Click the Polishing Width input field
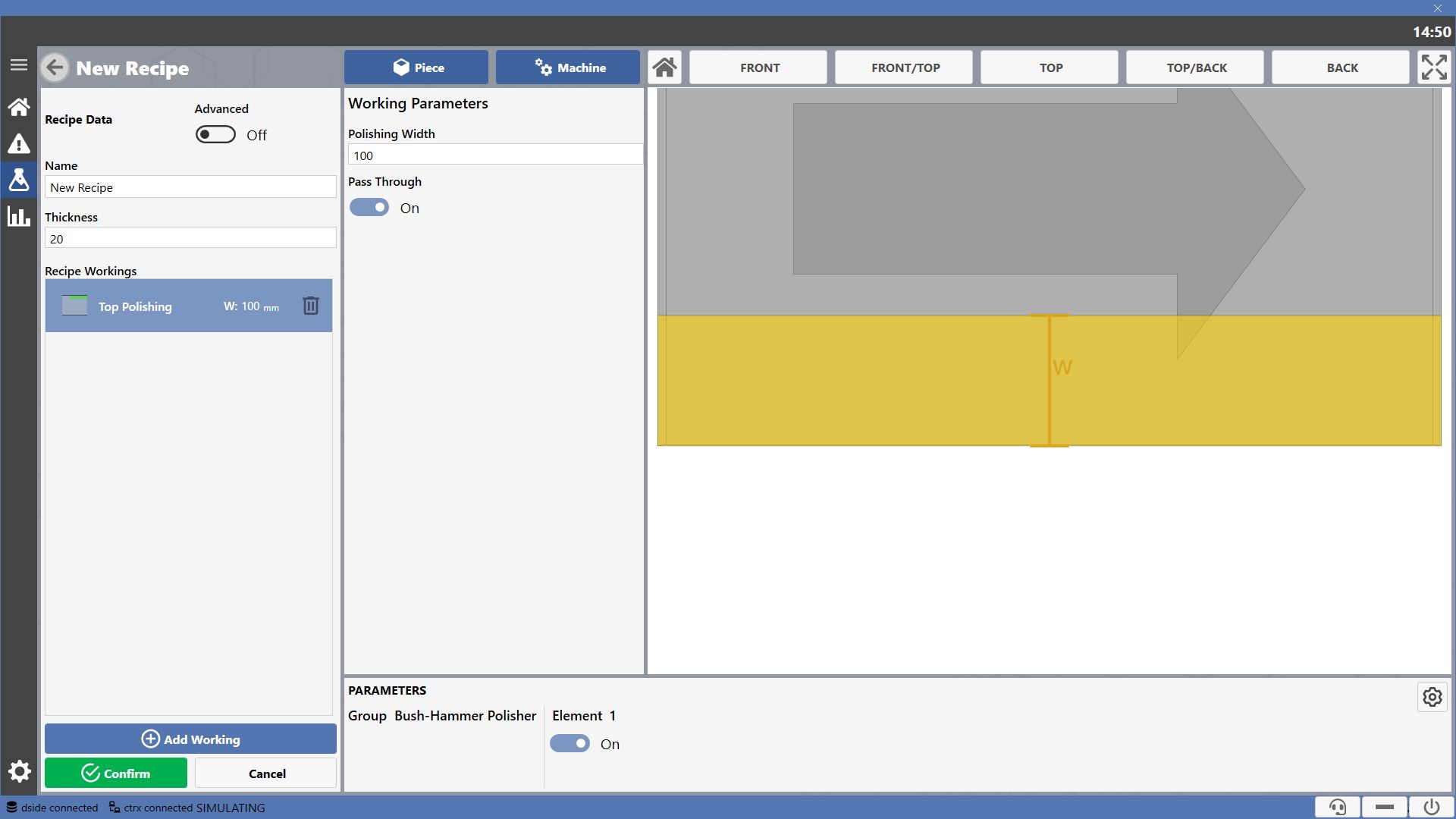This screenshot has height=819, width=1456. (496, 155)
